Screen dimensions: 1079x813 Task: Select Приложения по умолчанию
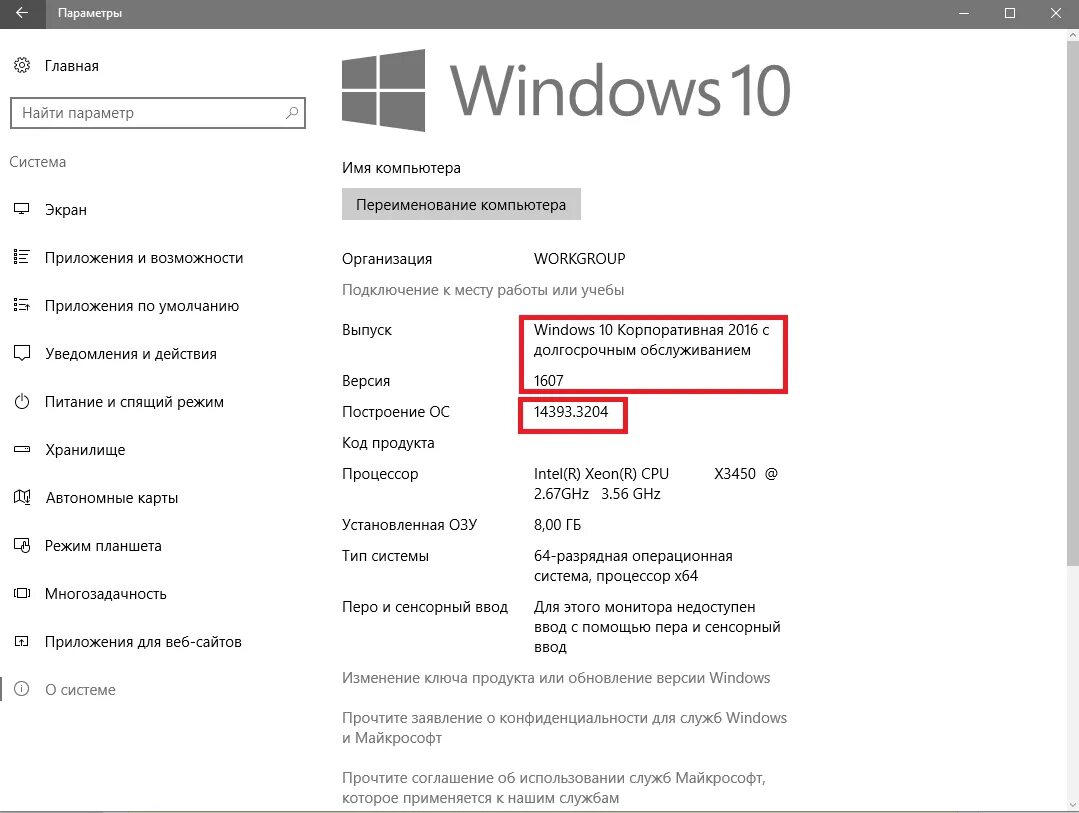tap(142, 306)
